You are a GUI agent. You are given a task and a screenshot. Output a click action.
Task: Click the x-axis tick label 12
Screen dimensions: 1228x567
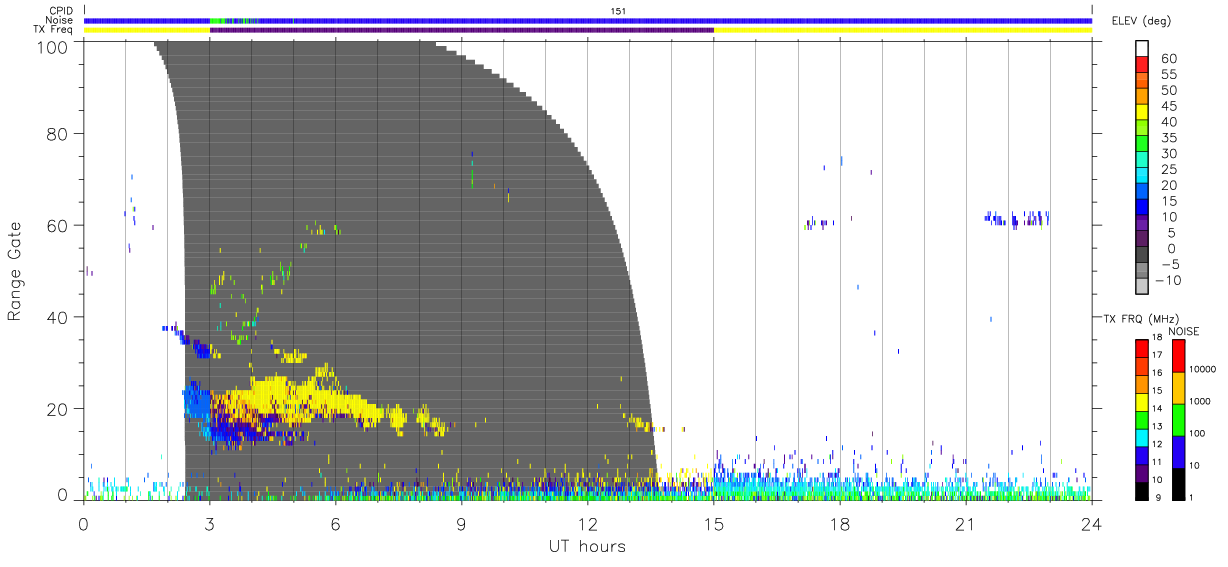click(x=587, y=523)
